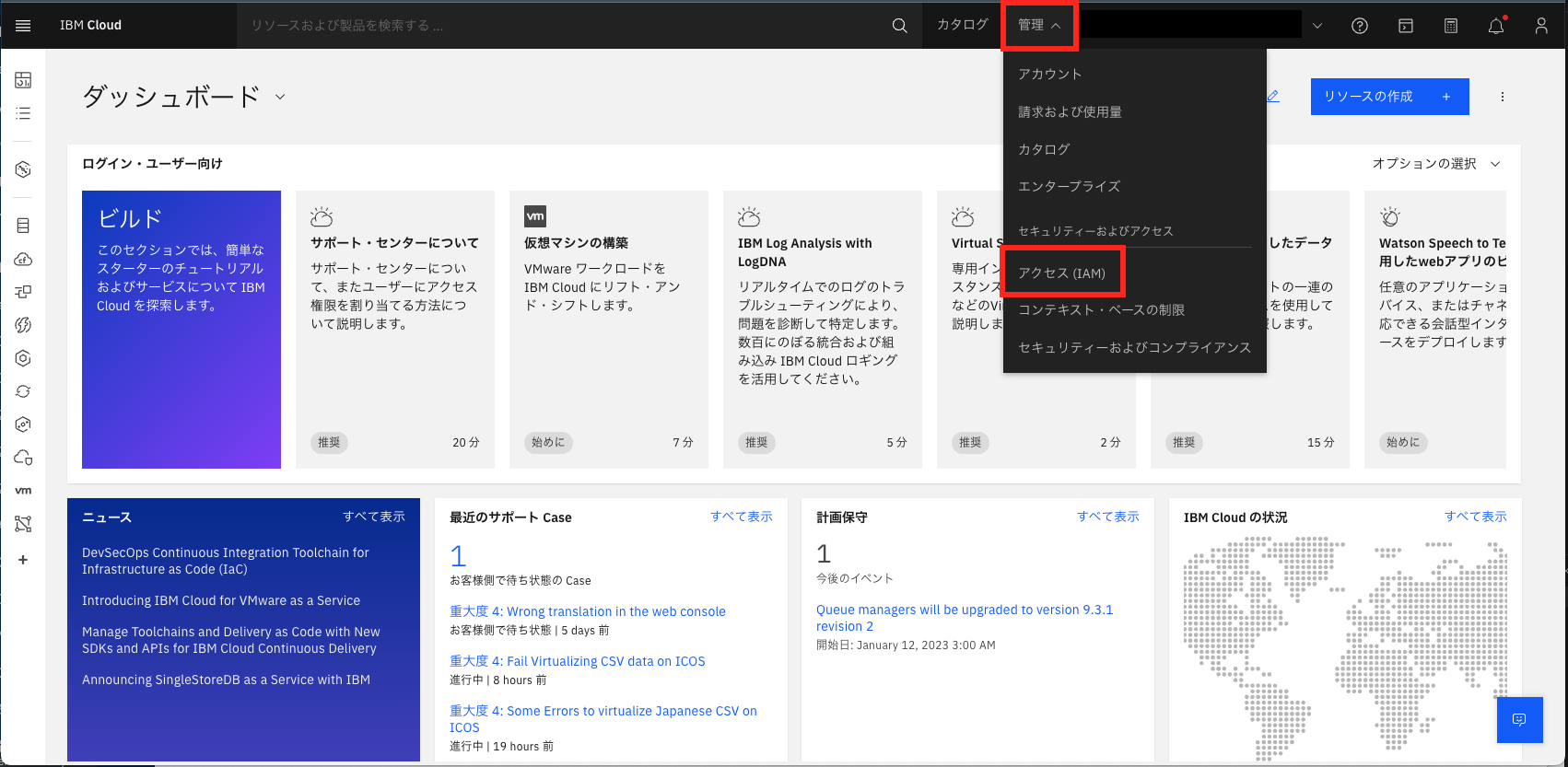This screenshot has height=767, width=1568.
Task: Click the circular arrows icon in the sidebar
Action: [23, 391]
